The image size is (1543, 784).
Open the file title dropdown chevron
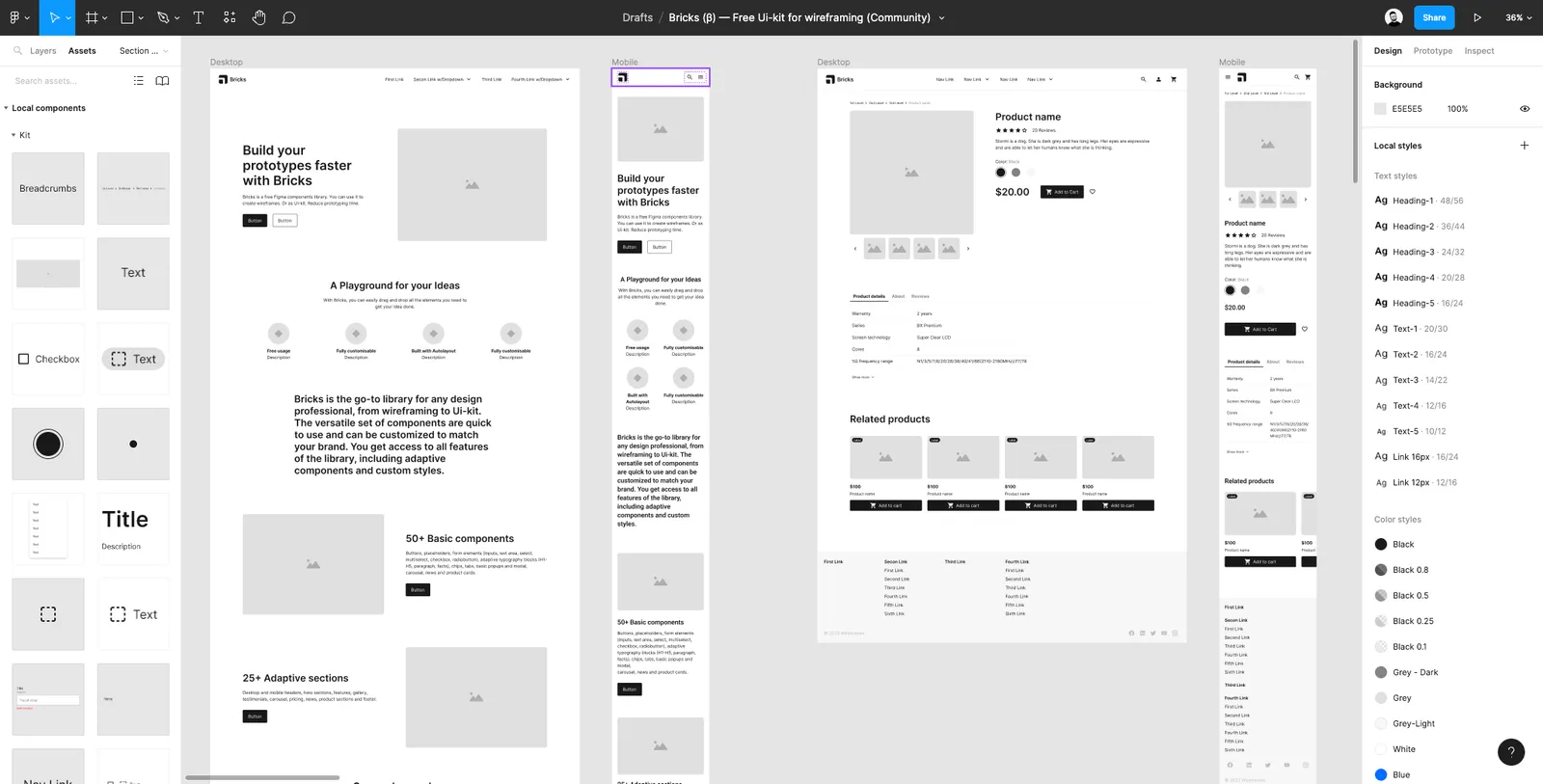point(942,18)
